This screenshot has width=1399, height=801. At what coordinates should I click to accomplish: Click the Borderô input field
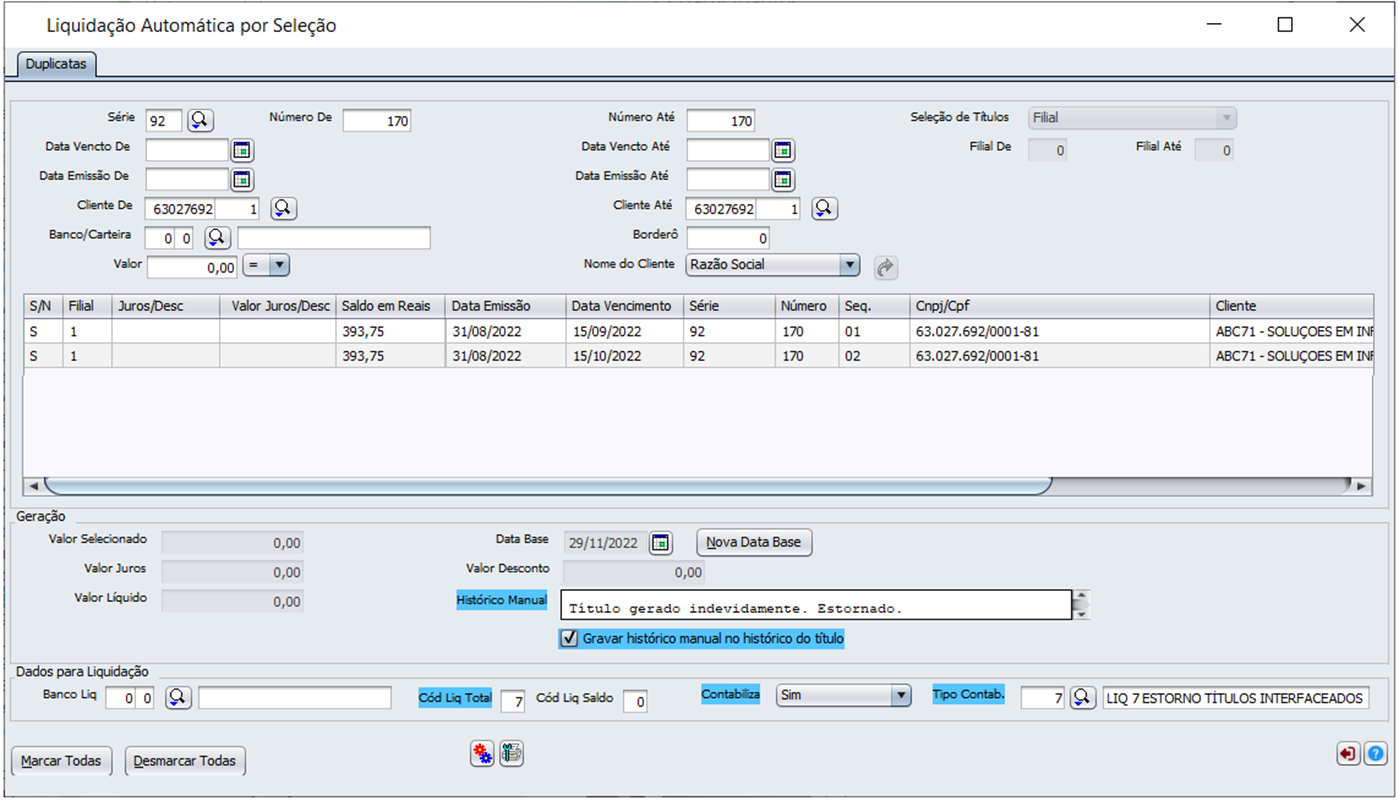tap(728, 239)
